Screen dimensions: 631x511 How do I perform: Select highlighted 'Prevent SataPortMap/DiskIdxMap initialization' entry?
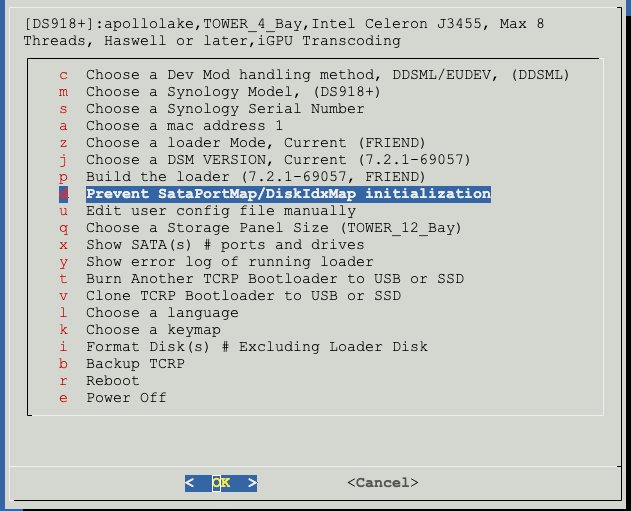288,194
